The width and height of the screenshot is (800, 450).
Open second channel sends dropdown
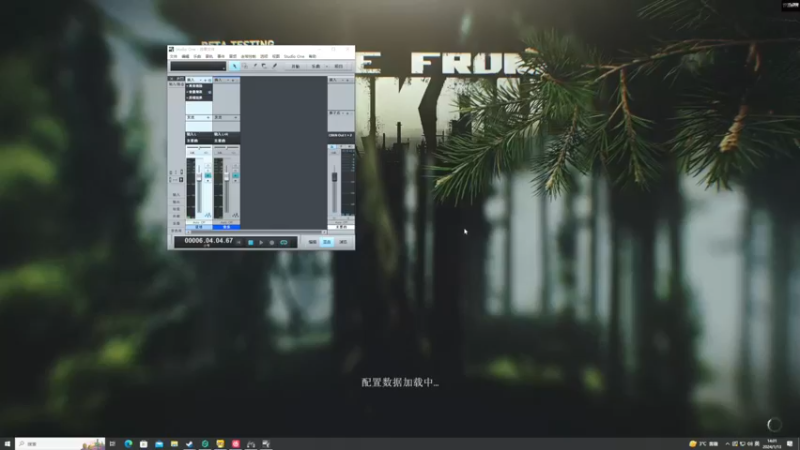tap(236, 117)
